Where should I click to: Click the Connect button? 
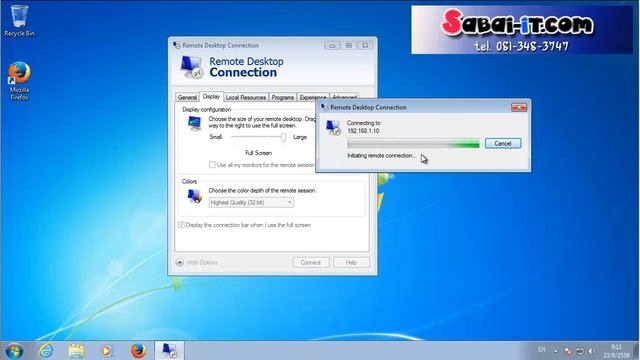click(311, 262)
